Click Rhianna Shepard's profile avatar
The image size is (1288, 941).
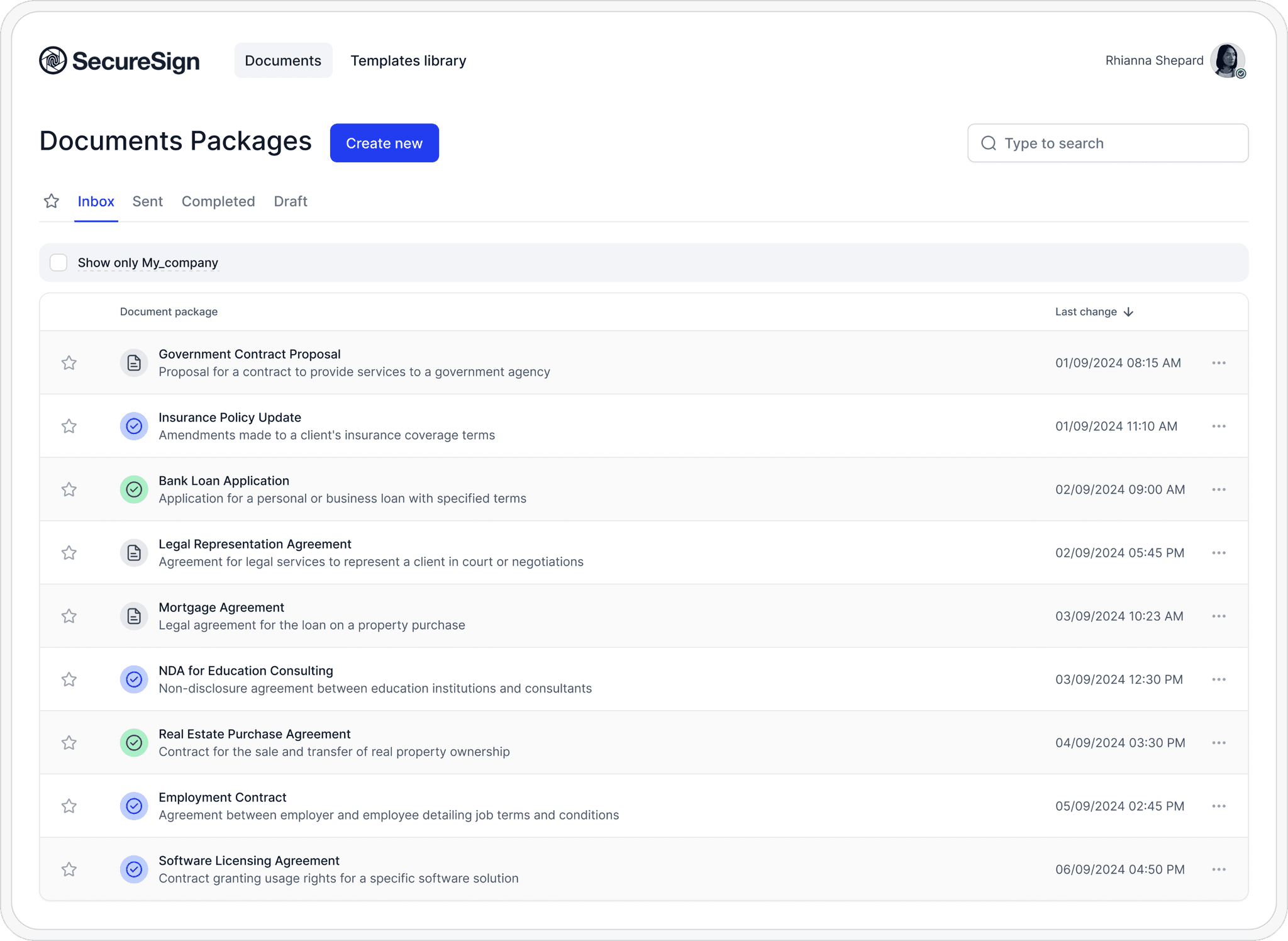1228,60
